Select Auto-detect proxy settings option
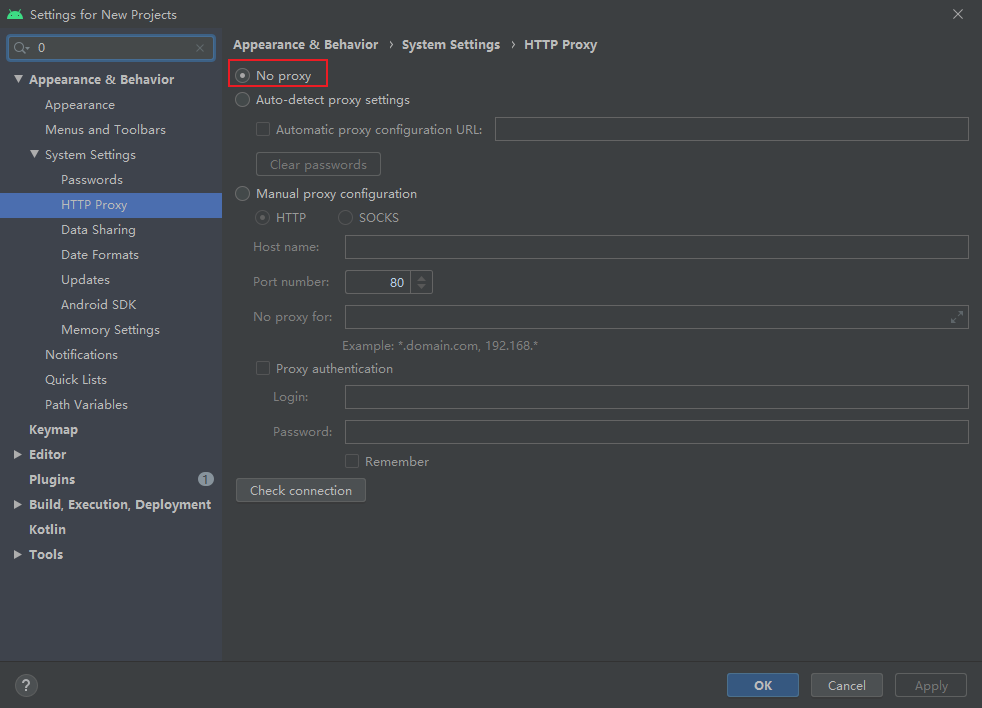The height and width of the screenshot is (708, 982). click(x=242, y=100)
